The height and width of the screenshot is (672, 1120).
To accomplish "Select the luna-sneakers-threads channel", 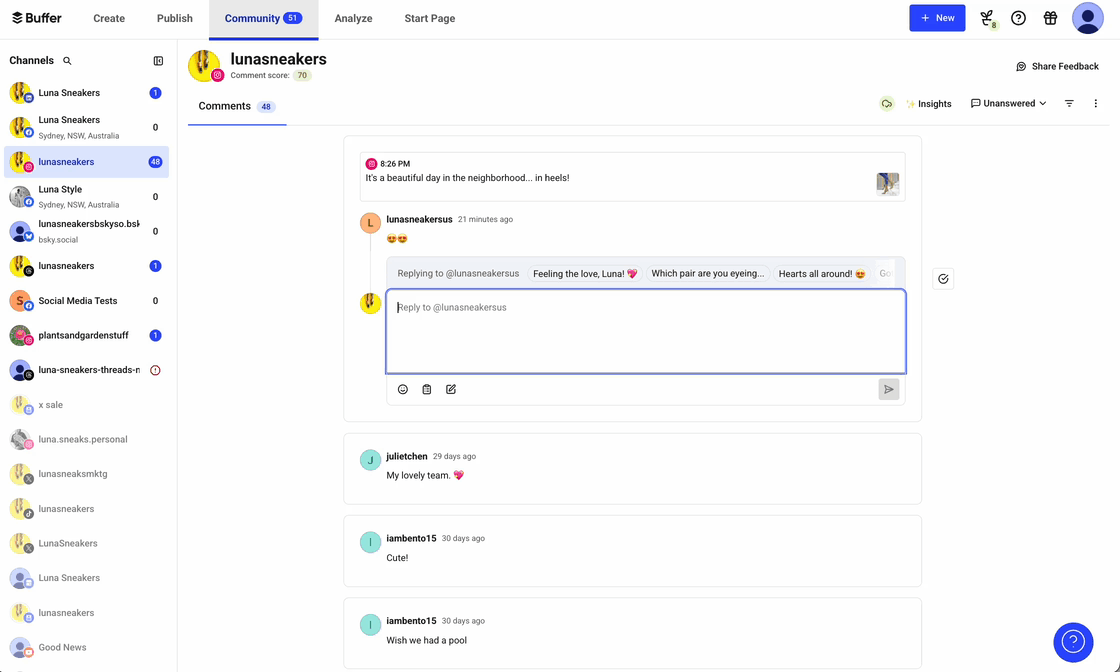I will tap(86, 370).
